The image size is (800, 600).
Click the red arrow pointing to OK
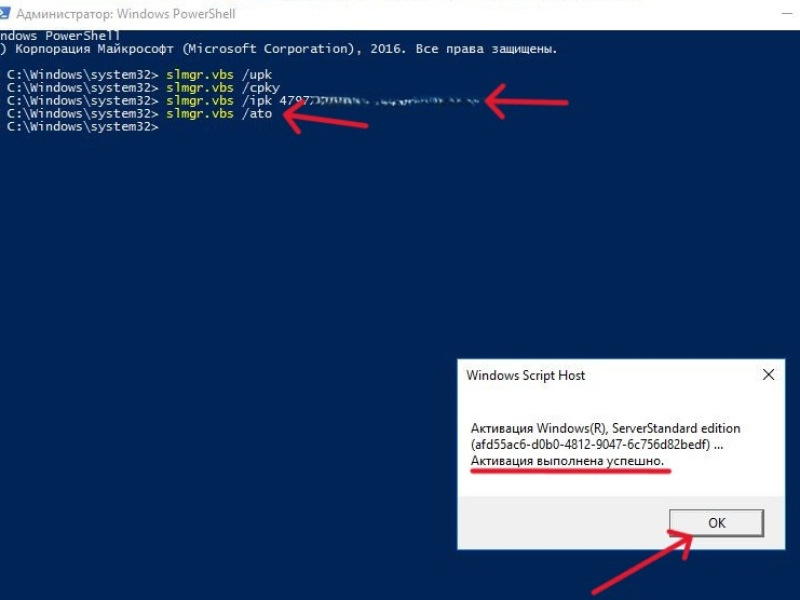643,562
